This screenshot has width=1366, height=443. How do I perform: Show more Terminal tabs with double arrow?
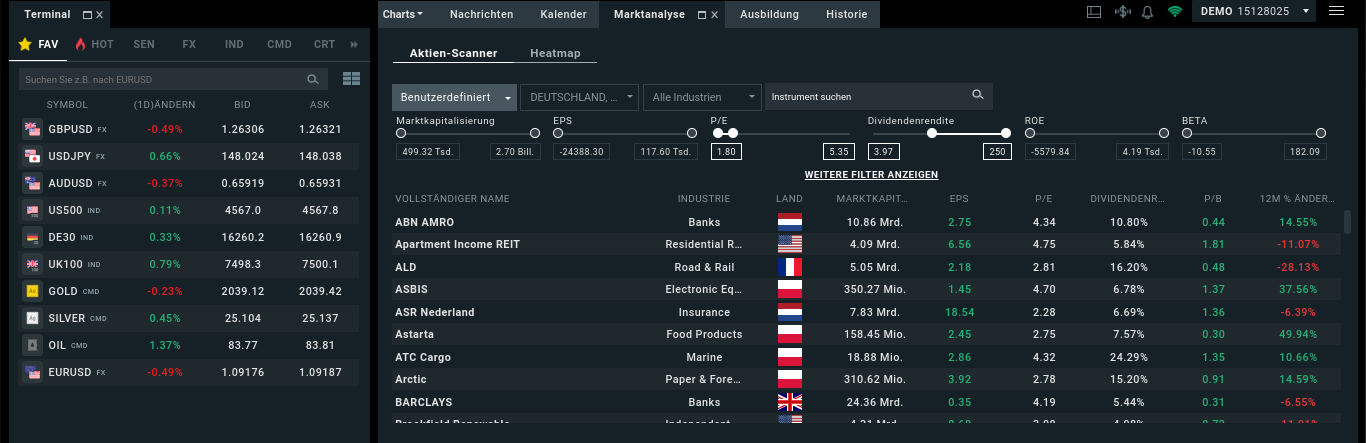354,45
